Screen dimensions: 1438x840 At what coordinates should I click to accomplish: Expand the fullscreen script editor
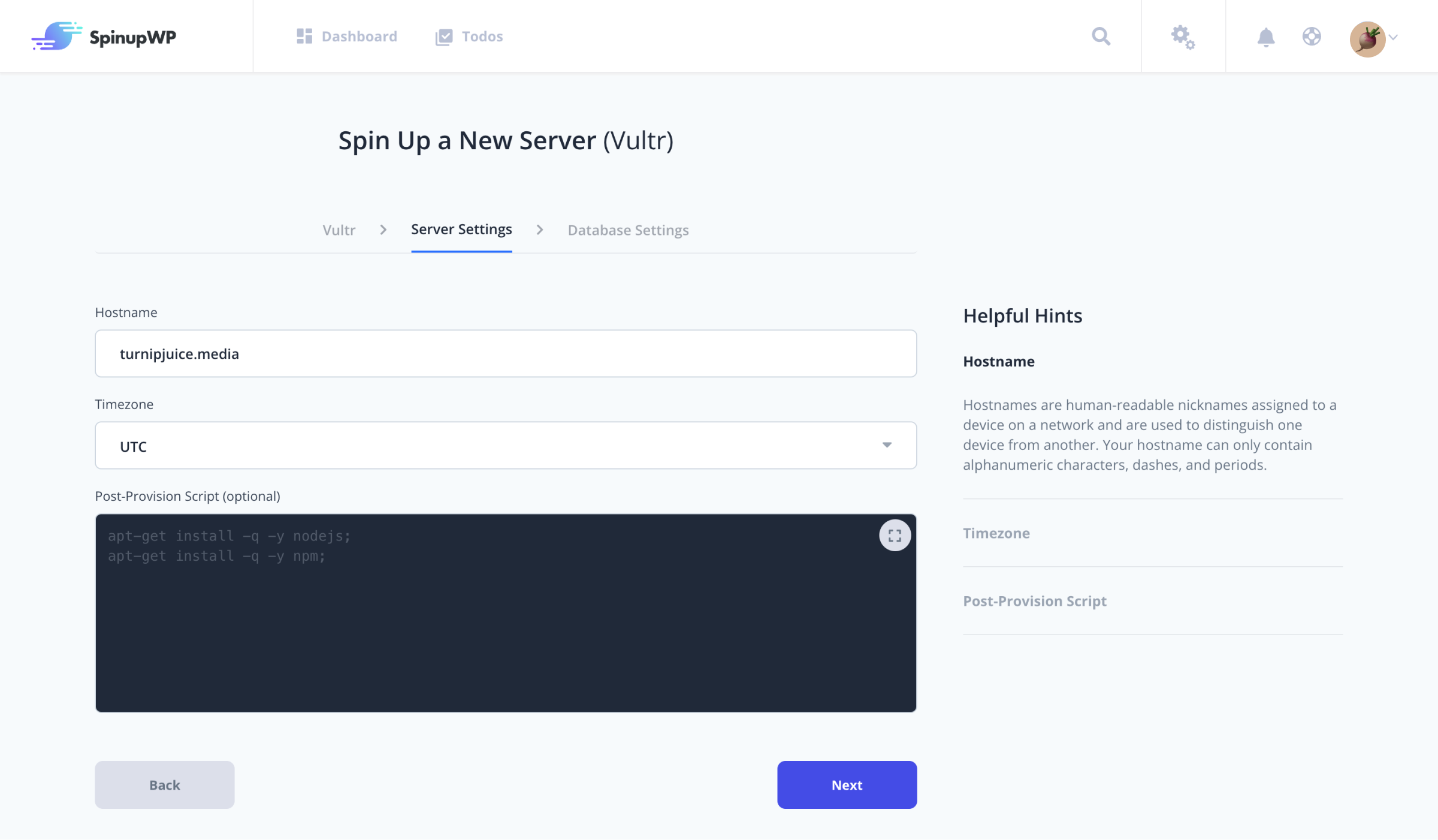pos(894,535)
